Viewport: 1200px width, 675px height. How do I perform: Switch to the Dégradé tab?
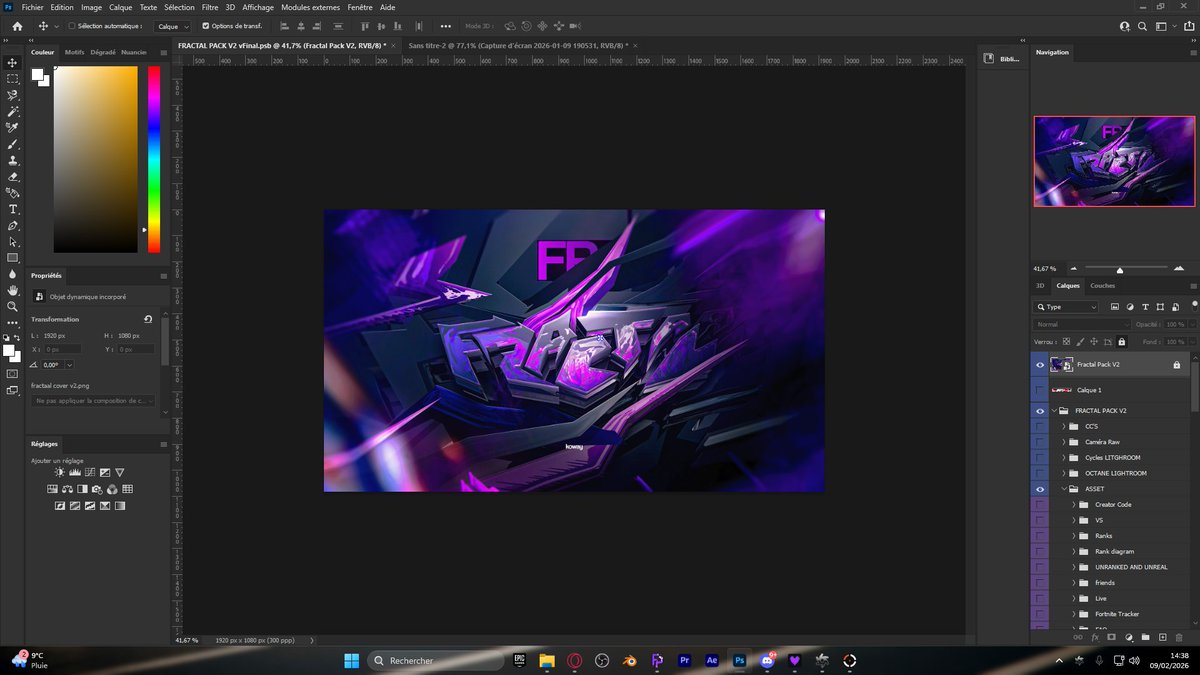pyautogui.click(x=103, y=52)
